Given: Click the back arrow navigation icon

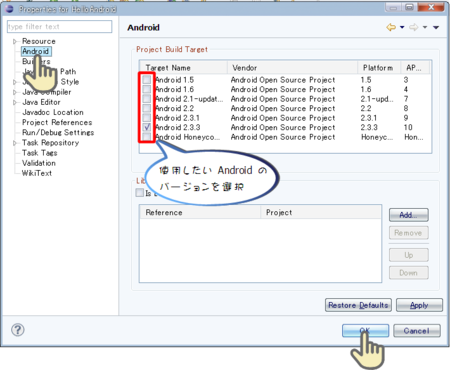Looking at the screenshot, I should click(391, 27).
